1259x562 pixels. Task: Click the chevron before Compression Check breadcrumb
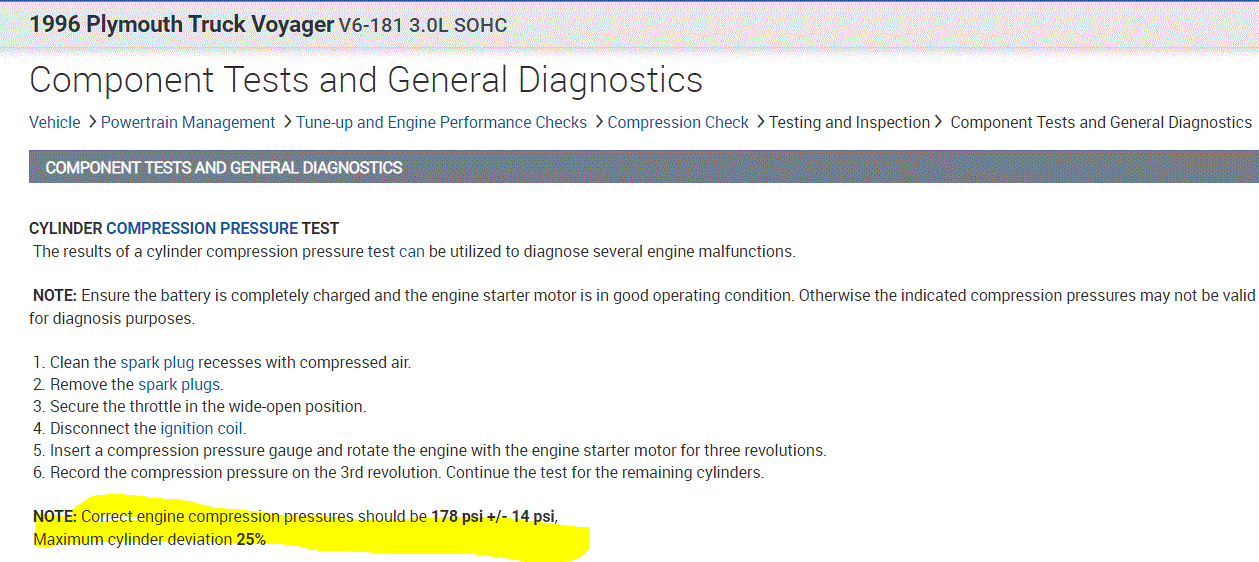598,122
